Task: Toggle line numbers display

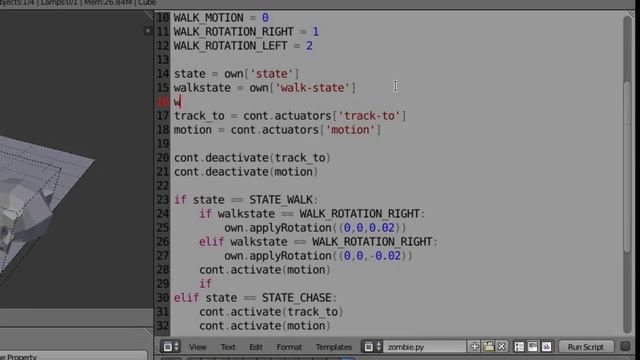Action: pyautogui.click(x=519, y=347)
